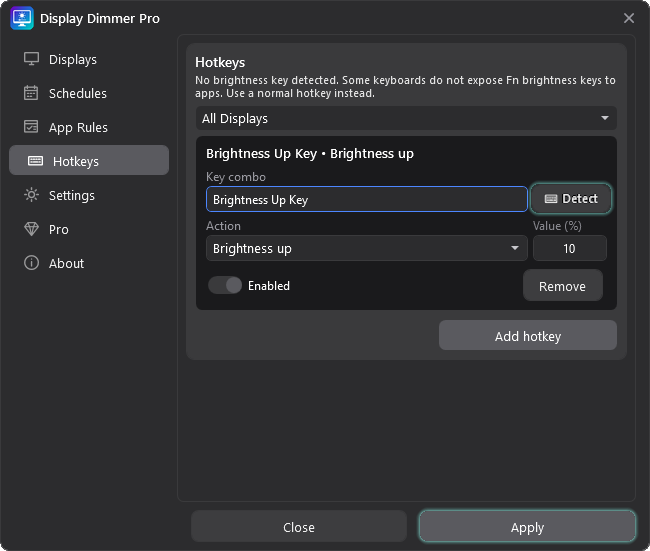Switch to the App Rules page
Screen dimensions: 650x551
89,127
